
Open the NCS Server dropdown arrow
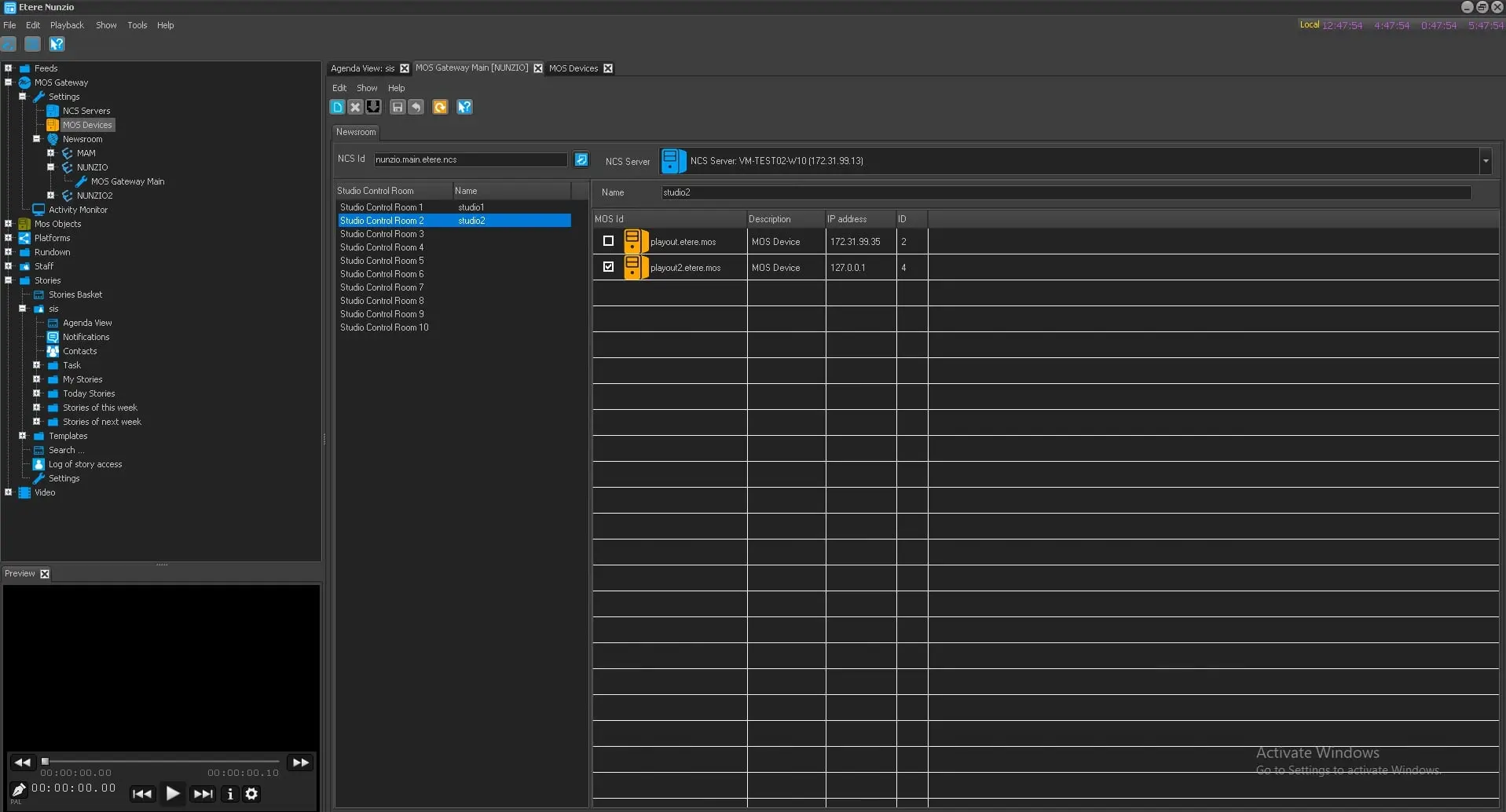[x=1485, y=161]
